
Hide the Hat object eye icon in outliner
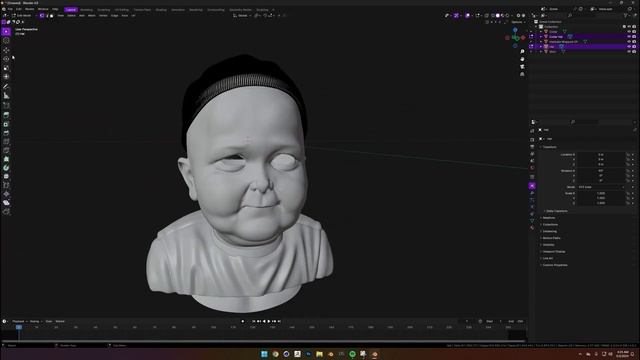tap(629, 47)
